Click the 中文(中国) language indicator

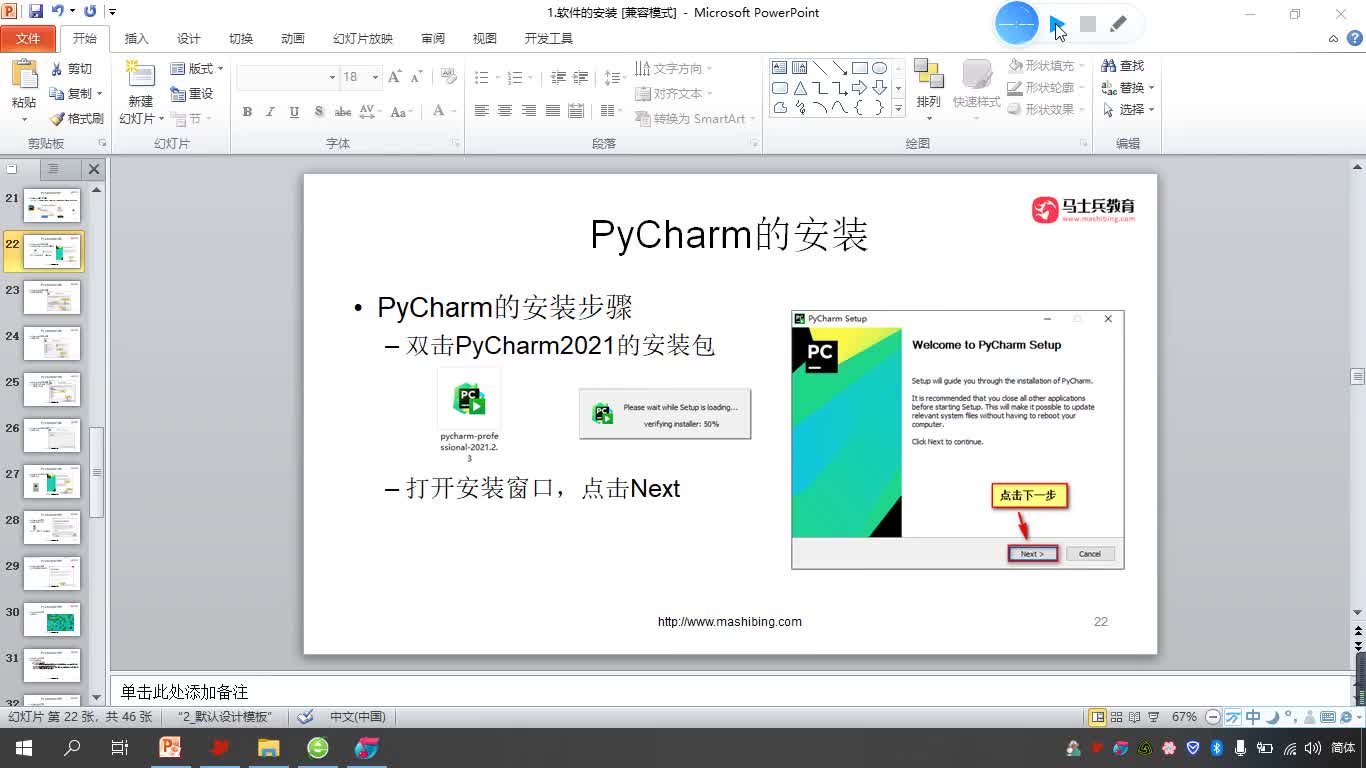pyautogui.click(x=358, y=717)
